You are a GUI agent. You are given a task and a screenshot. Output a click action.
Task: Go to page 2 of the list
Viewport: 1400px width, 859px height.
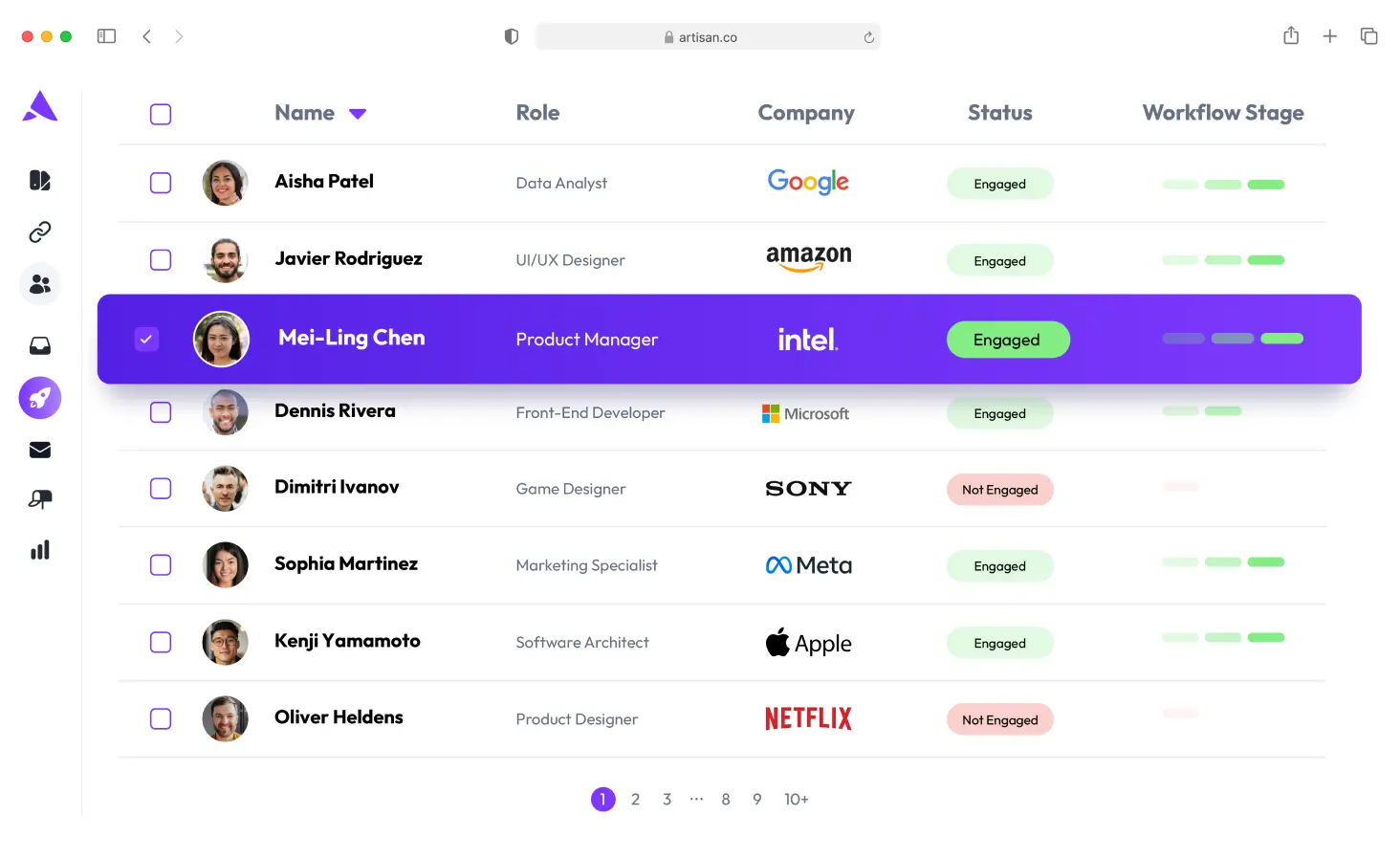(635, 799)
